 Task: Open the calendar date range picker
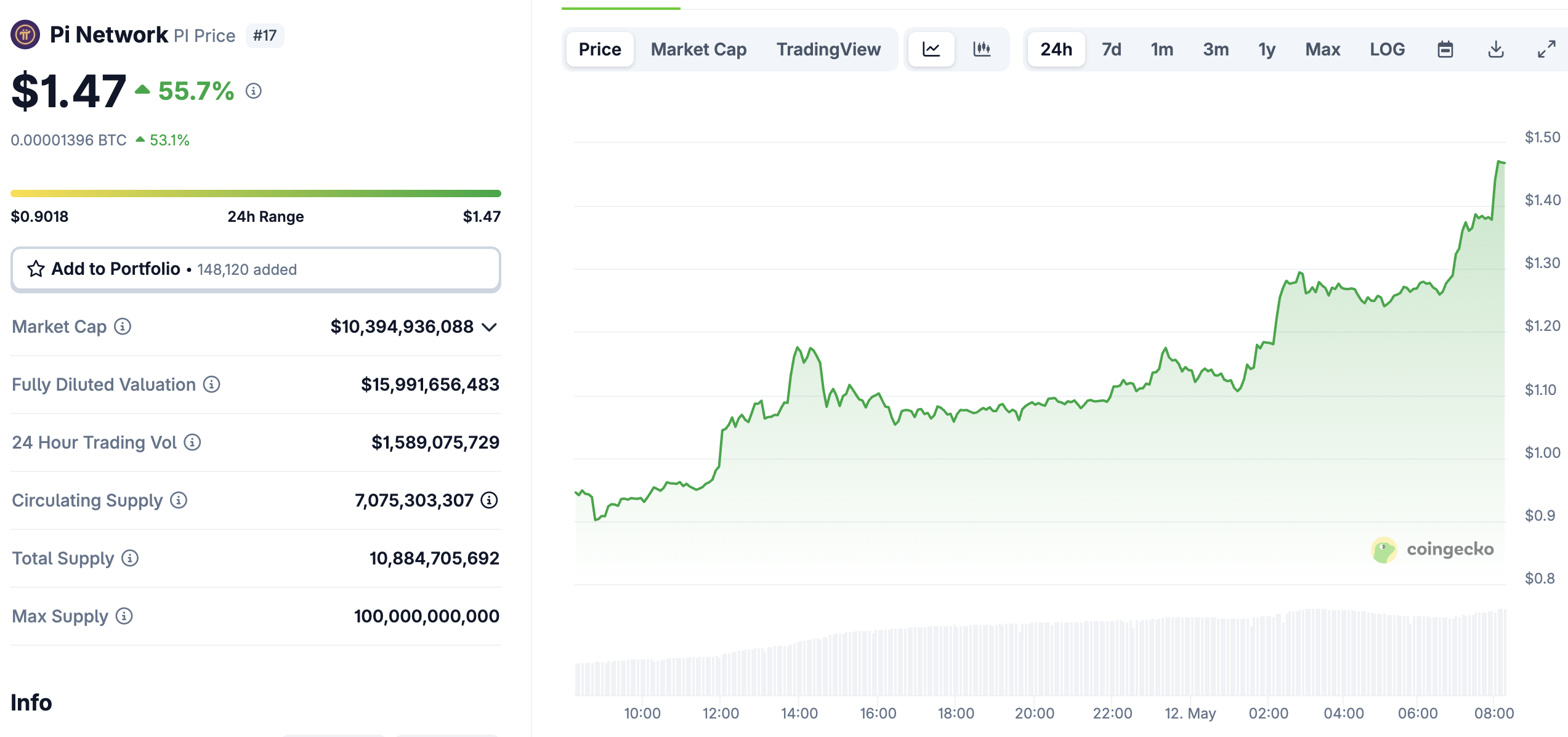coord(1445,49)
